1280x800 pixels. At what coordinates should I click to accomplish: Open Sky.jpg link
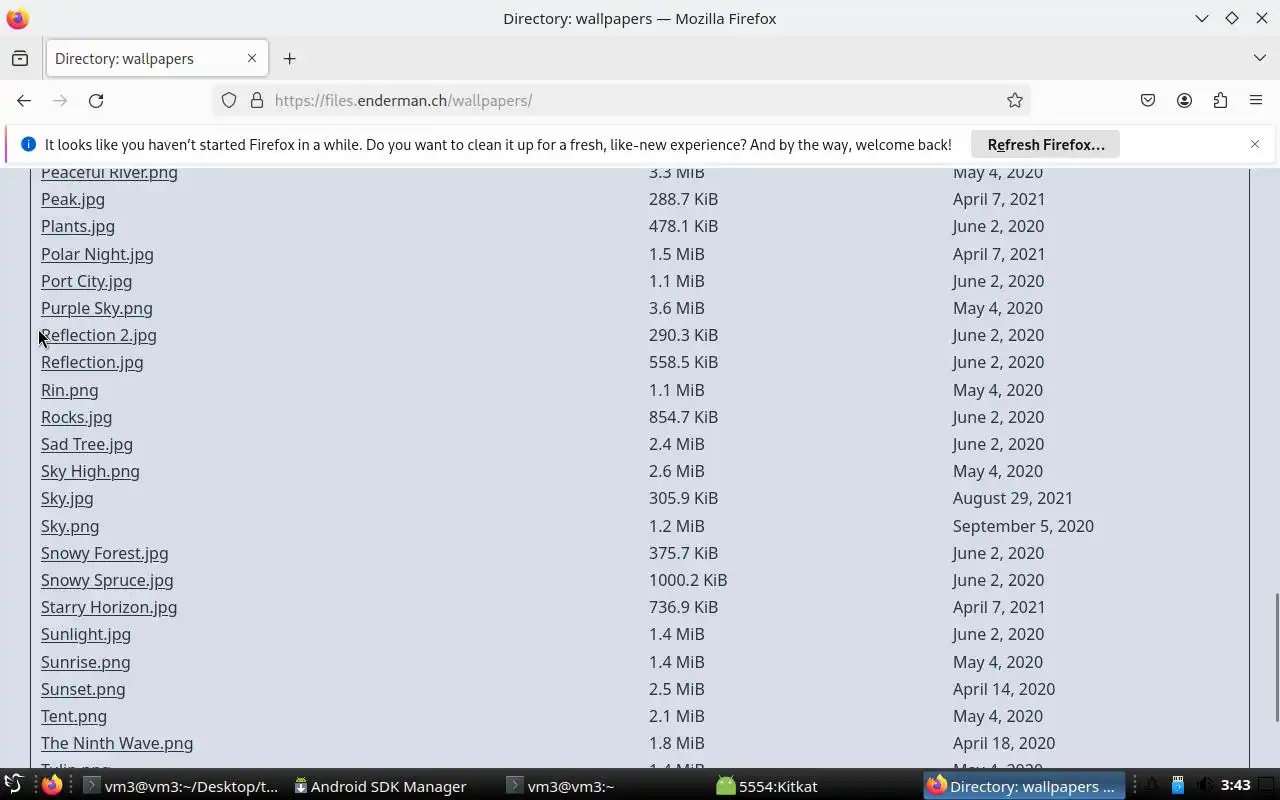67,498
